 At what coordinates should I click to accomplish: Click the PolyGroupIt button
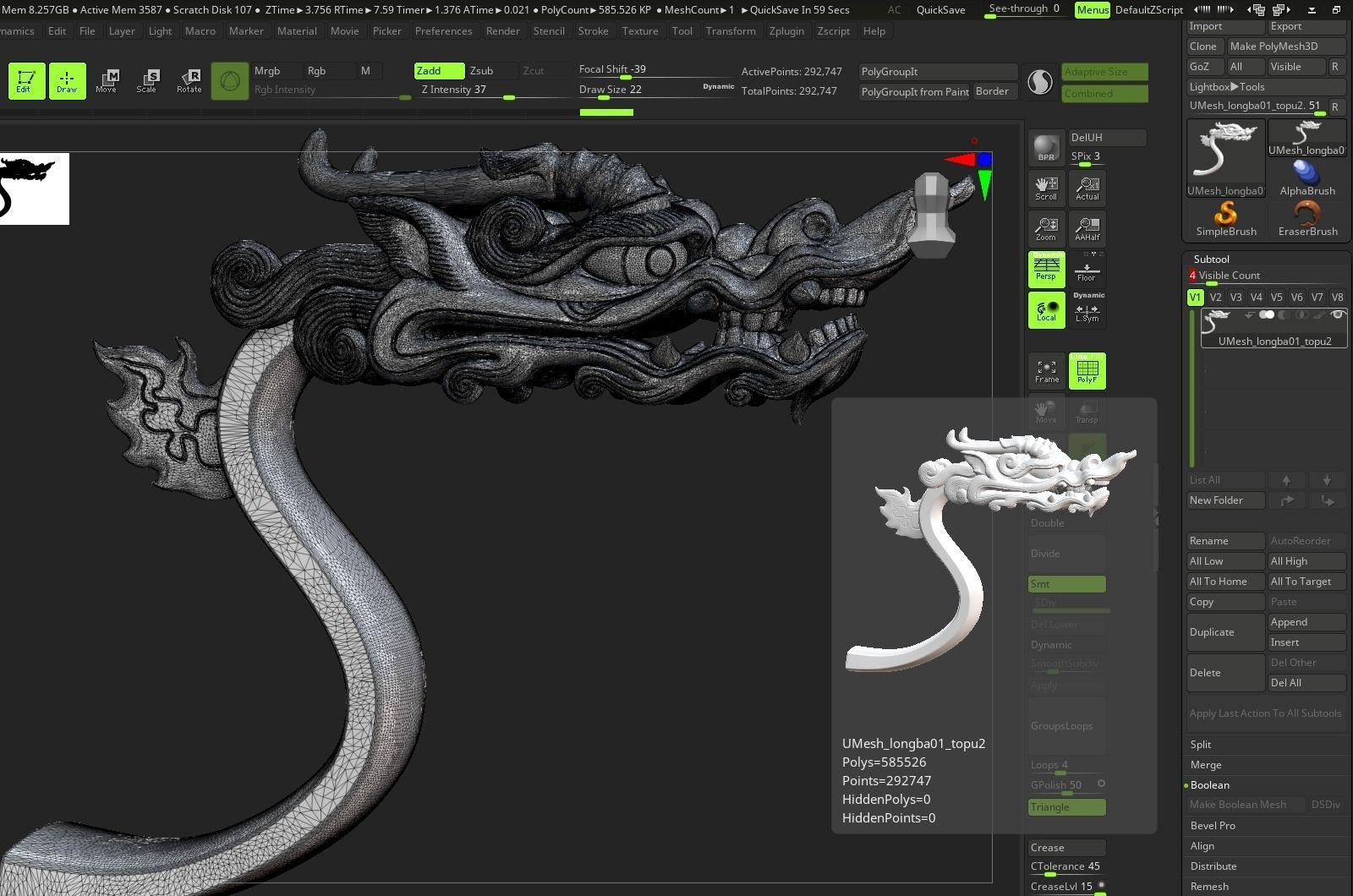point(938,72)
